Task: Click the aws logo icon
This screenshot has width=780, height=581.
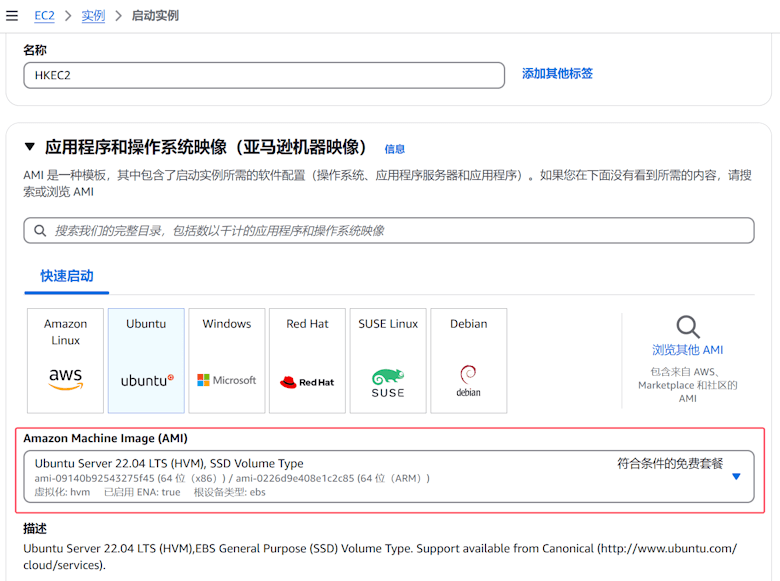Action: point(66,379)
